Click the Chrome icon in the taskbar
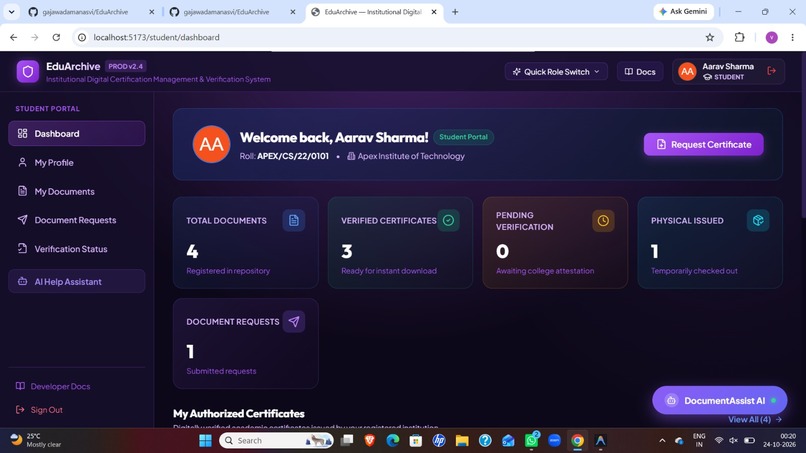Viewport: 806px width, 453px height. 577,441
